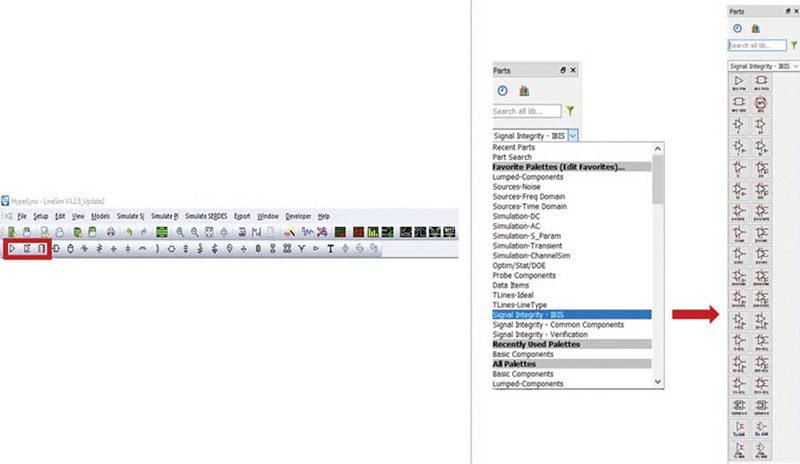Viewport: 800px width, 464px height.
Task: Open palette dropdown in right Parts panel
Action: click(x=795, y=66)
